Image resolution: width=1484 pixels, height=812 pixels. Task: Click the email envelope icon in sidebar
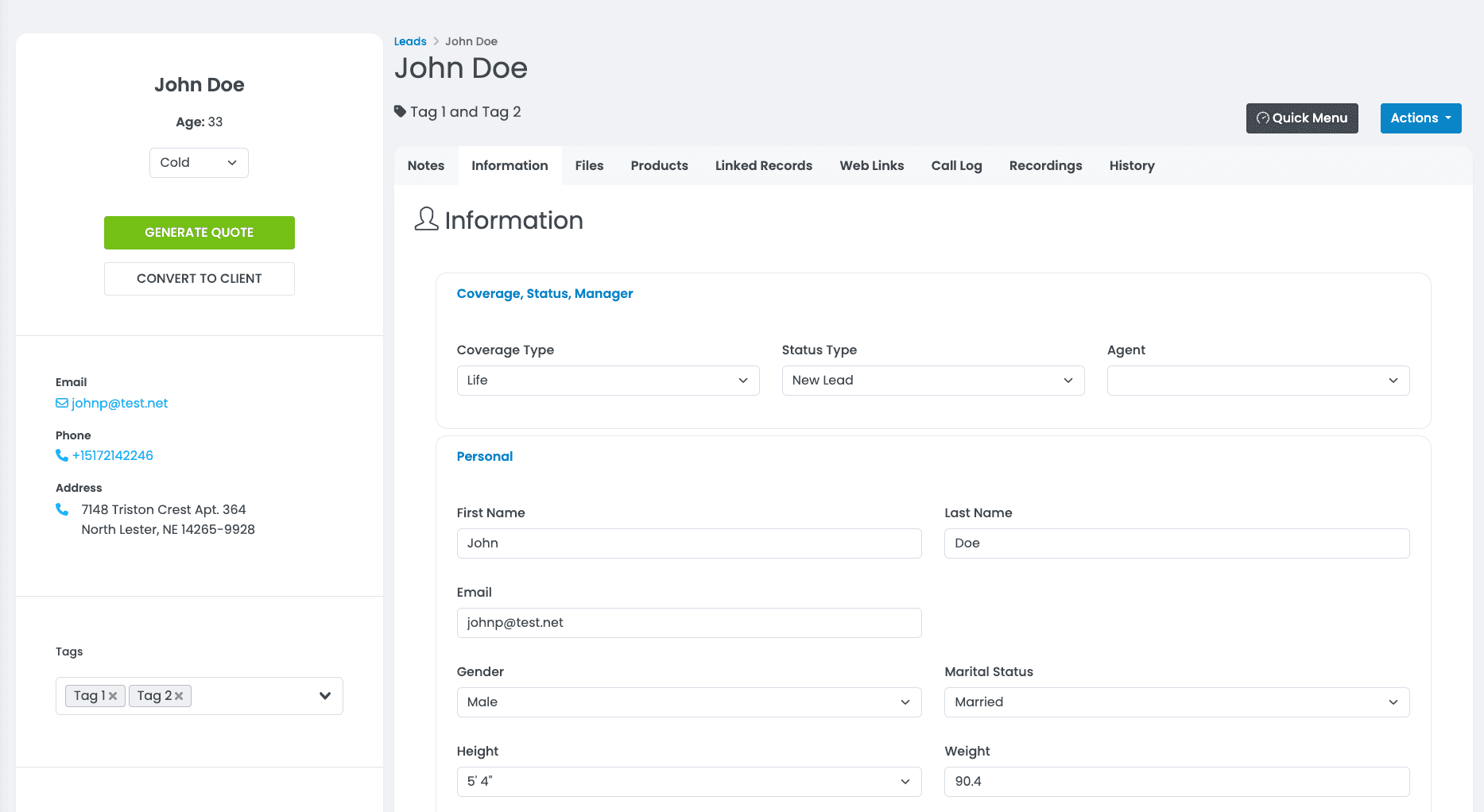point(62,403)
